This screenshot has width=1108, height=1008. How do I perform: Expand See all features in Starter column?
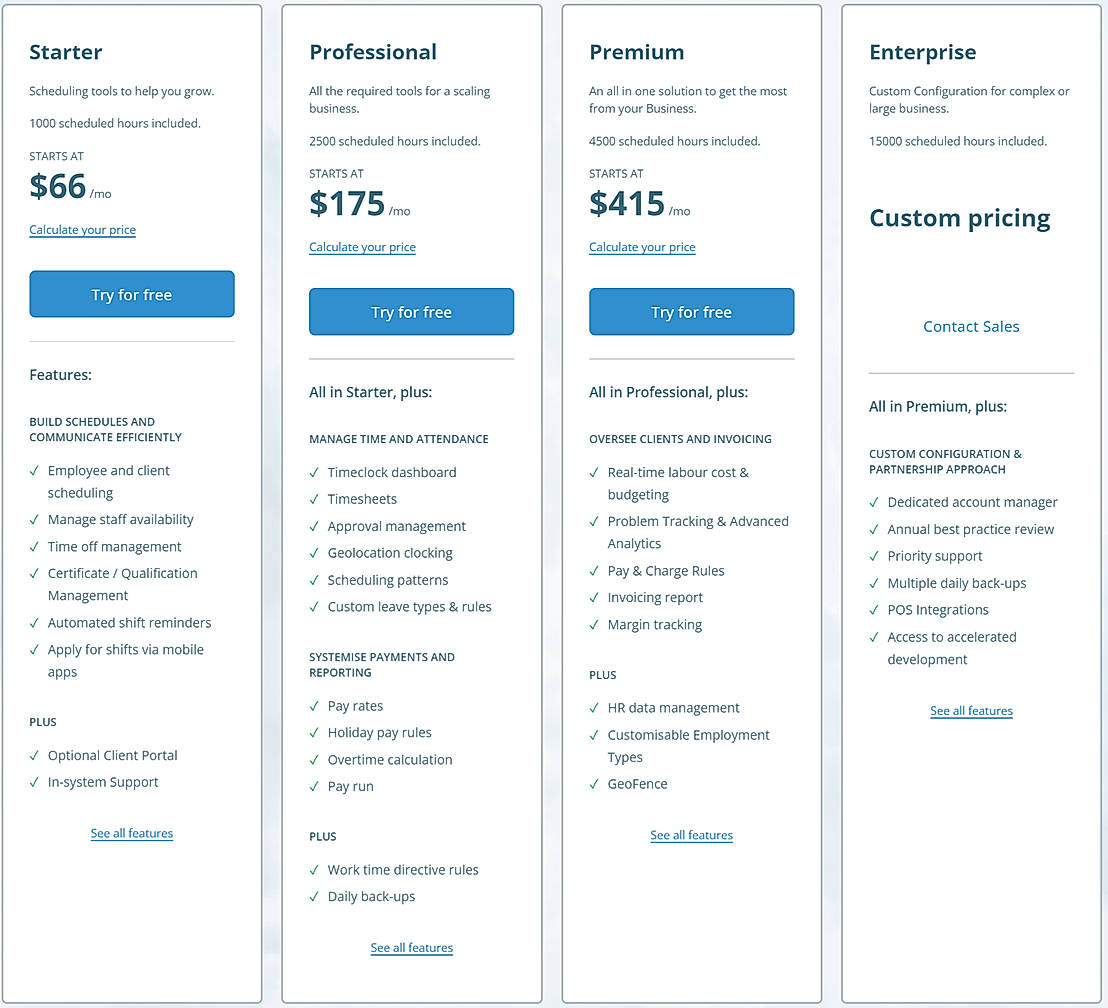pos(131,833)
